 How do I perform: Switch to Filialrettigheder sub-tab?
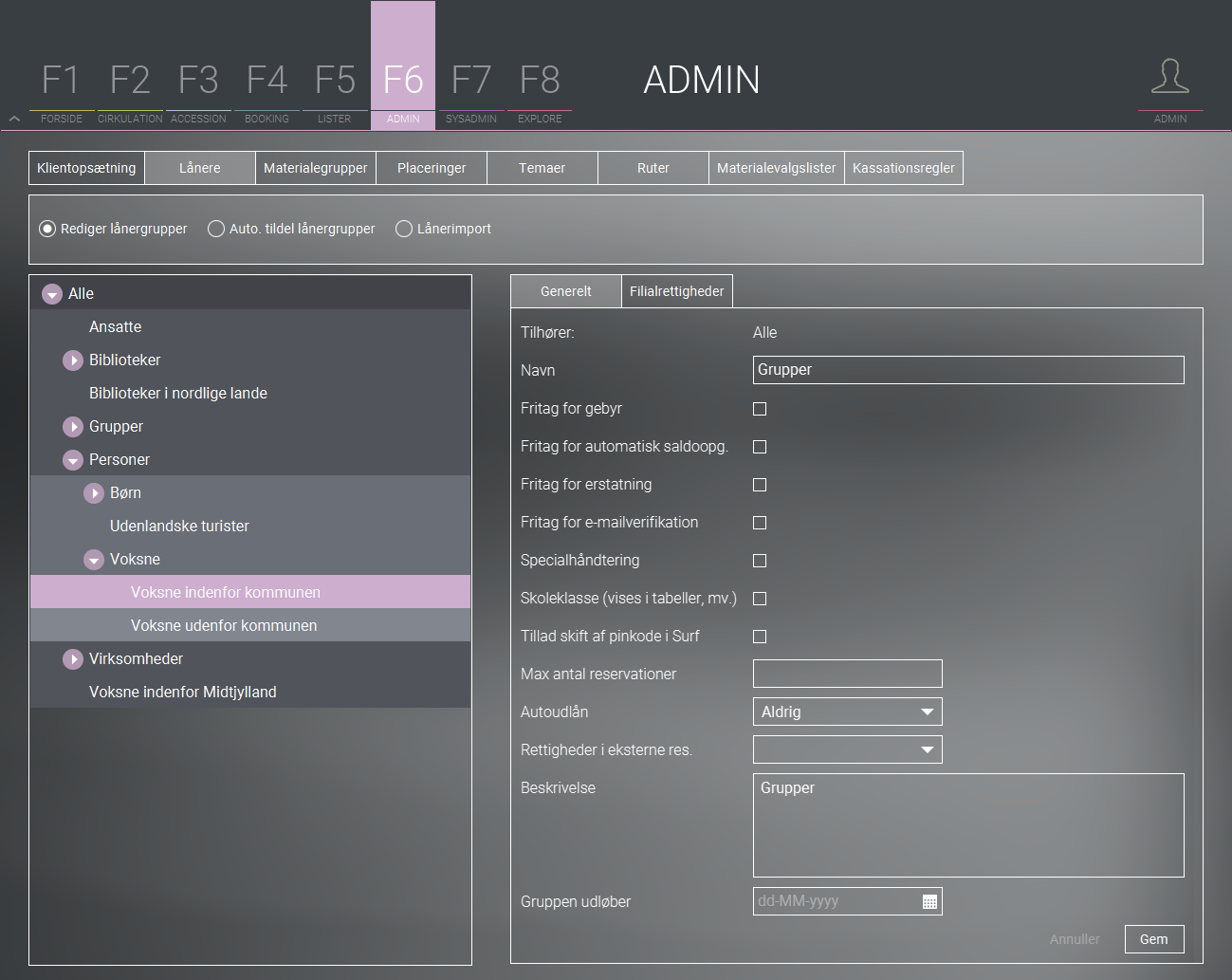pos(677,291)
